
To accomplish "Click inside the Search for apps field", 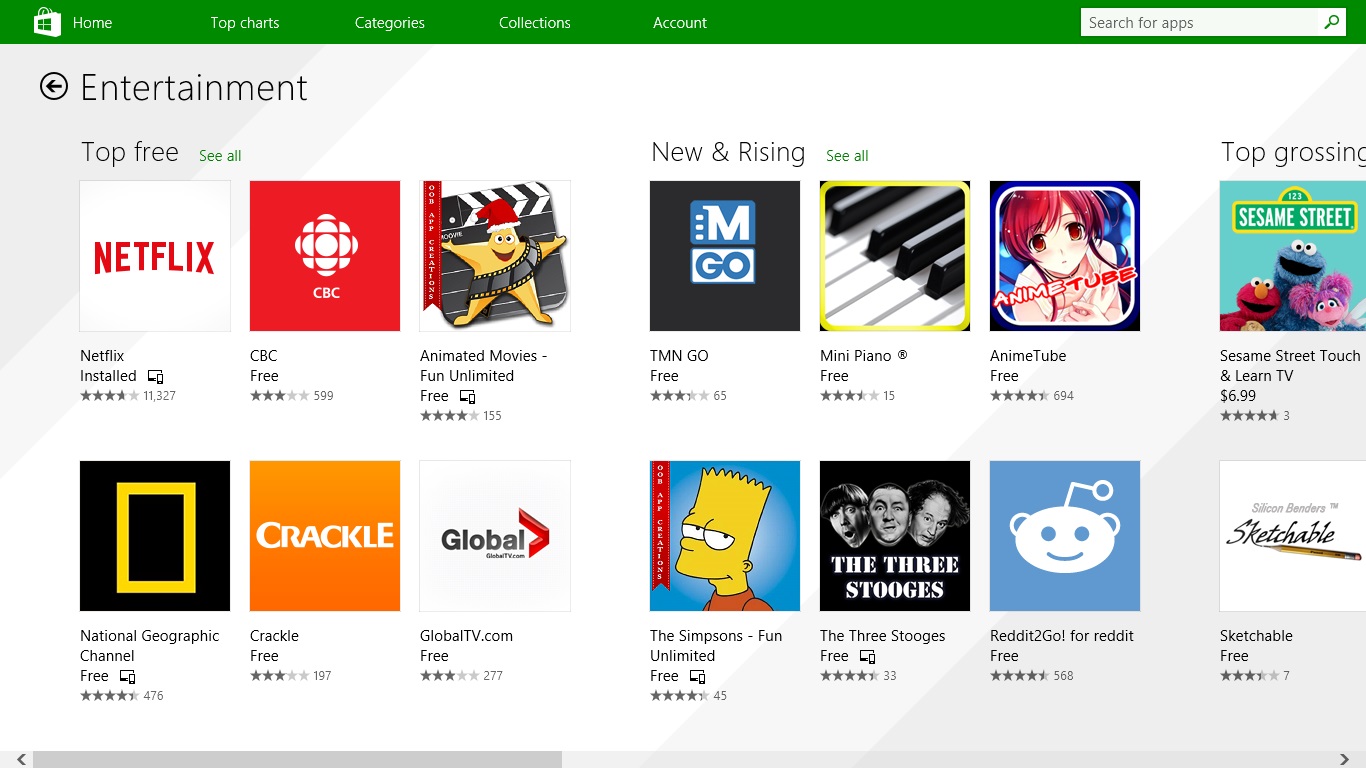I will pyautogui.click(x=1200, y=22).
